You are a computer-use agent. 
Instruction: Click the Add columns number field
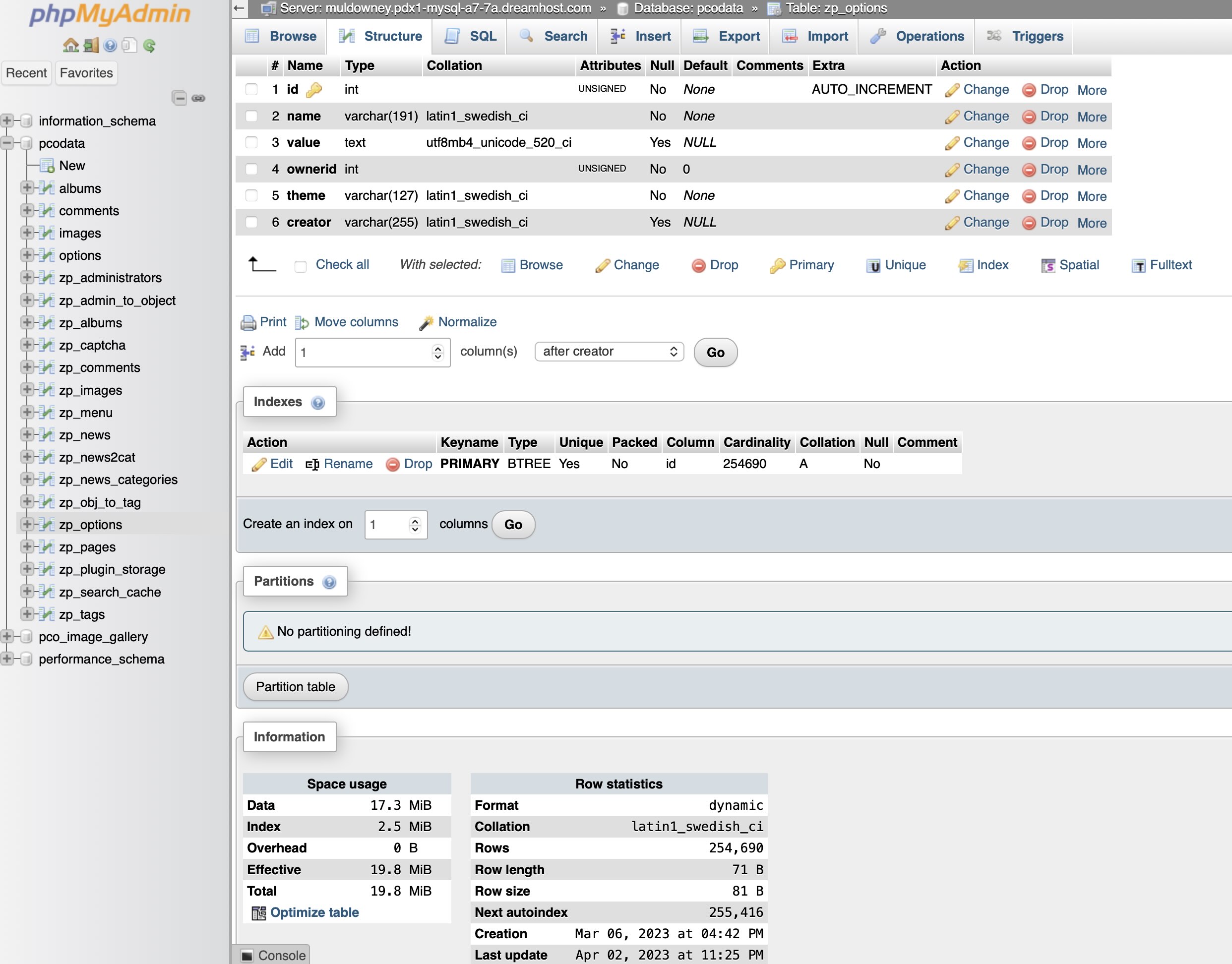coord(364,353)
